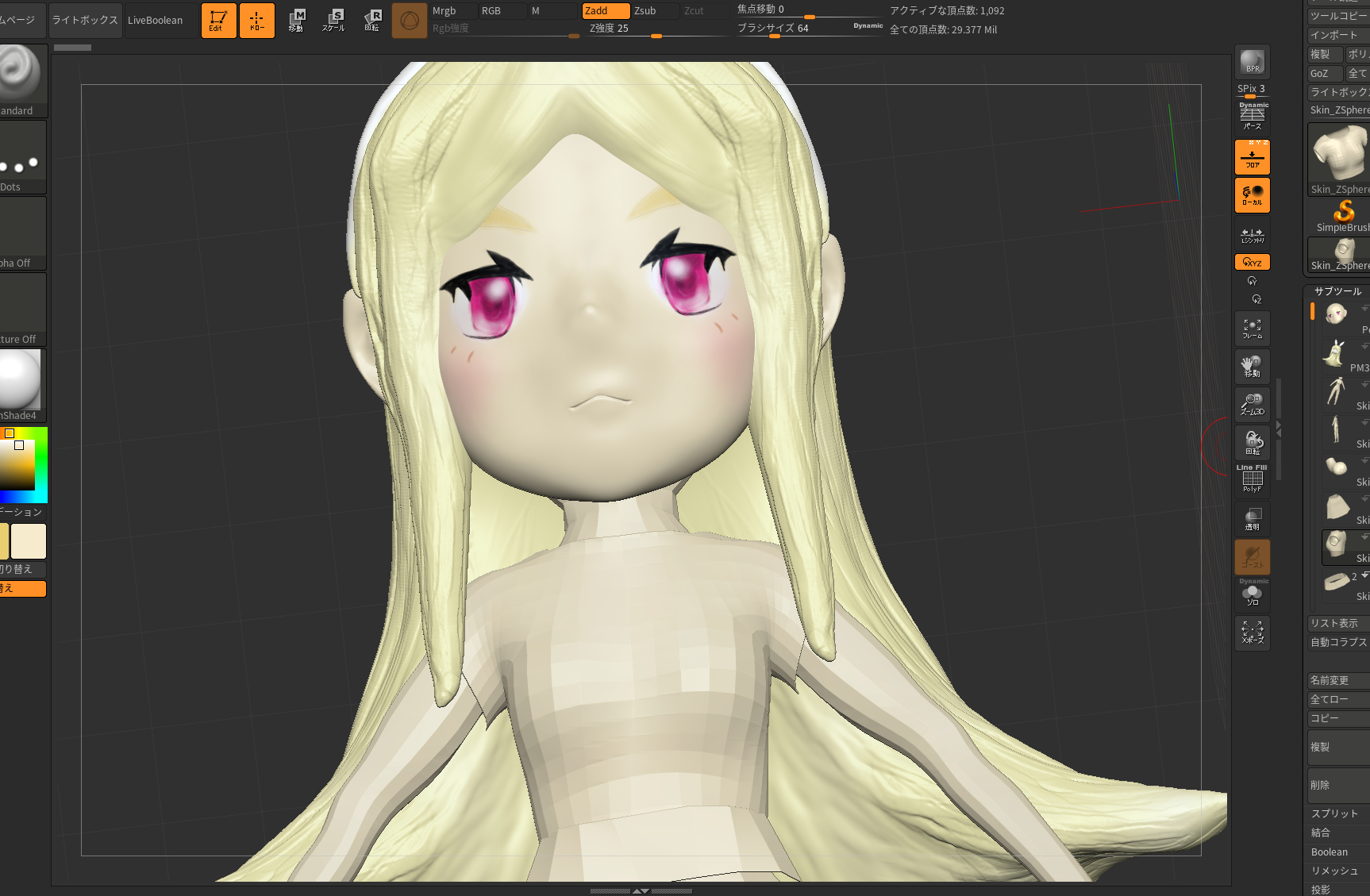Adjust Brush Size (ブラシサイズ) slider
The width and height of the screenshot is (1370, 896).
[x=810, y=29]
